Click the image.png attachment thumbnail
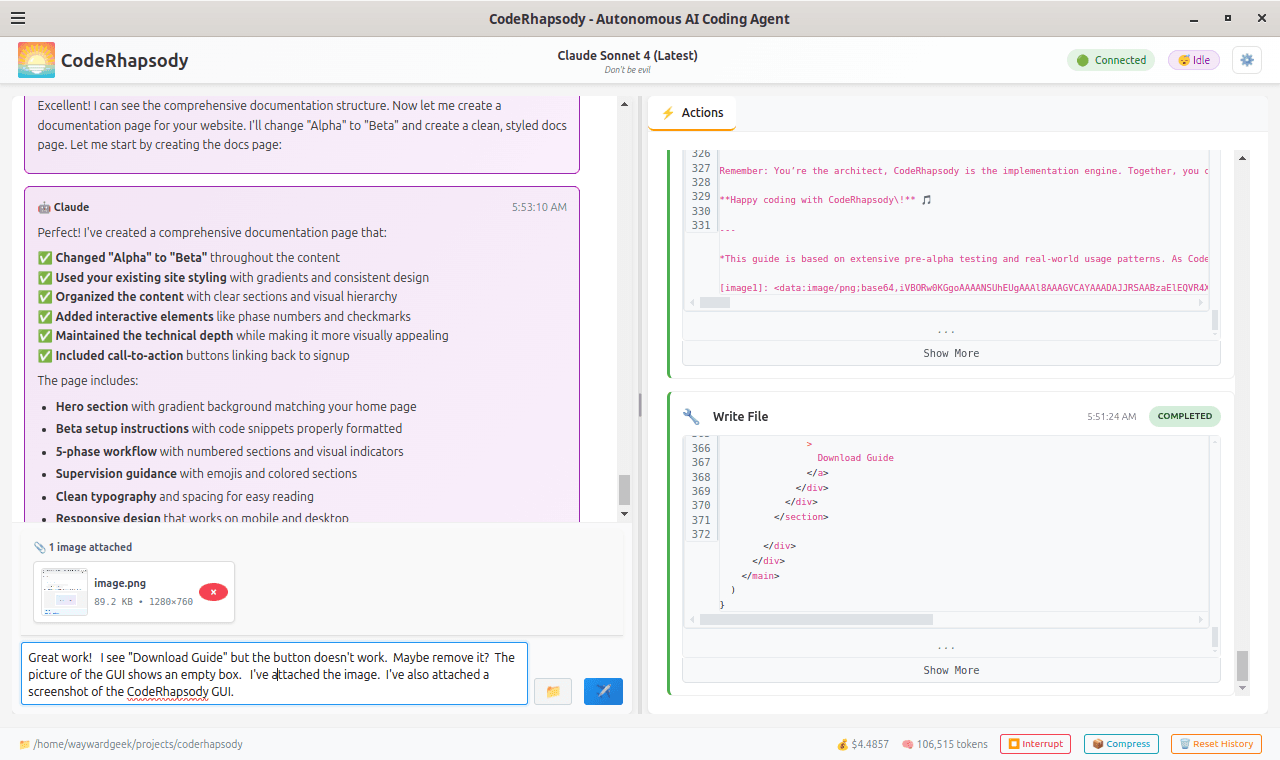The image size is (1280, 760). click(64, 592)
